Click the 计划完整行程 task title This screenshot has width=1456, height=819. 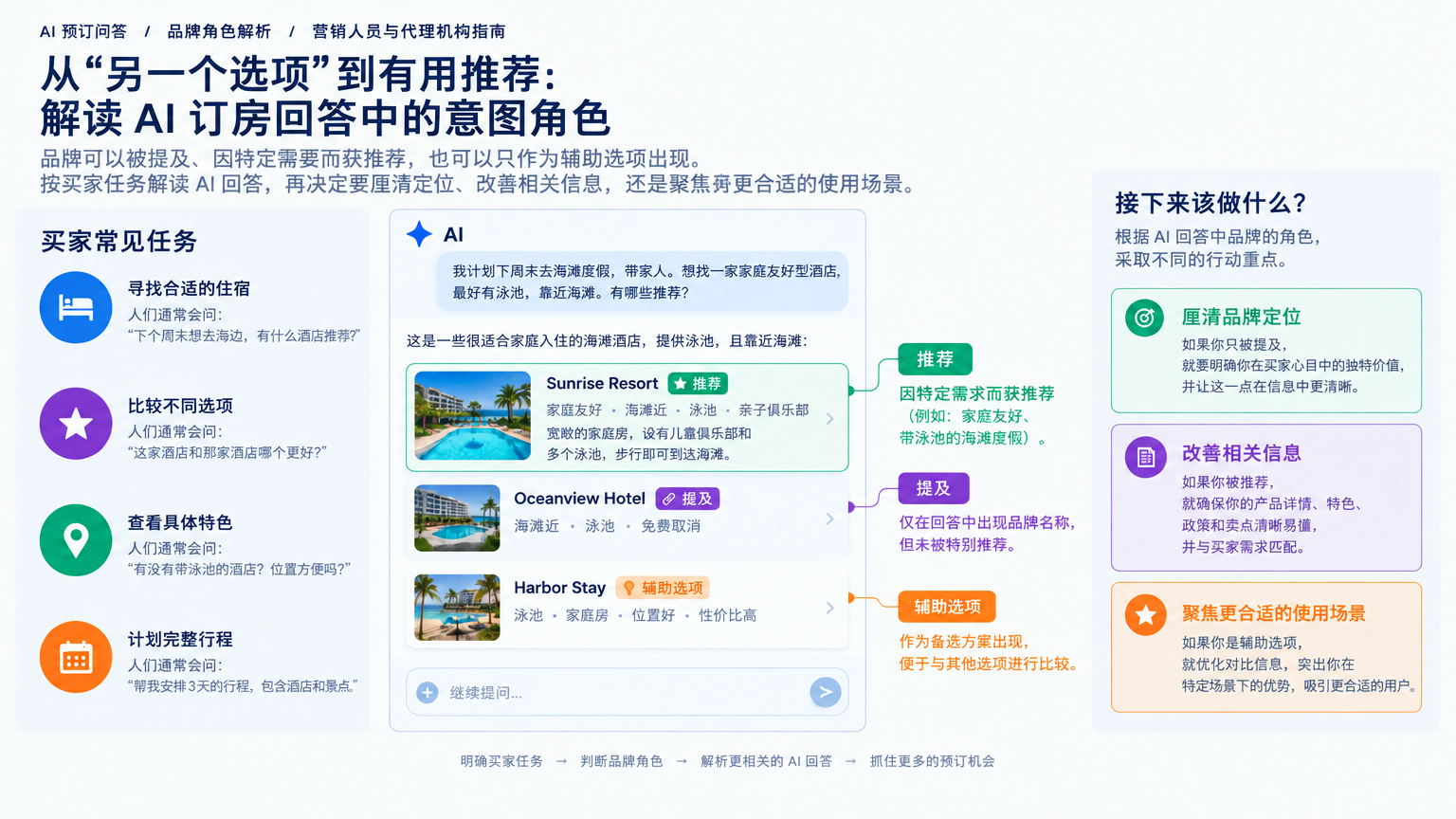click(x=180, y=640)
